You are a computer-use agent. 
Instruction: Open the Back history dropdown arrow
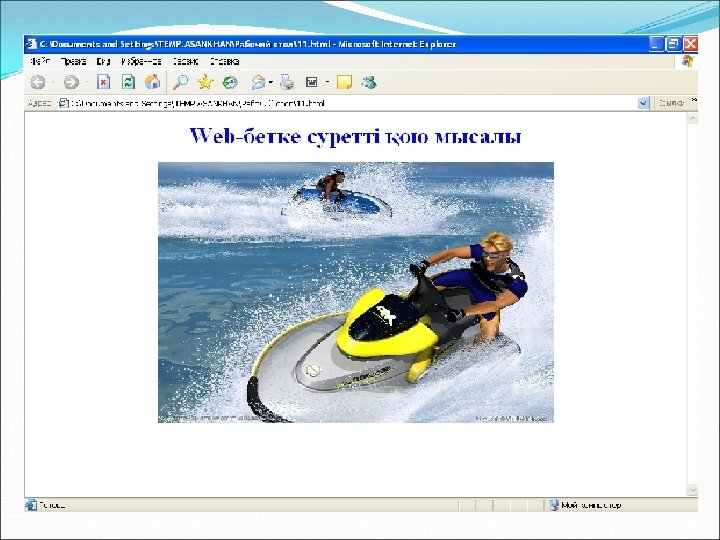coord(53,83)
